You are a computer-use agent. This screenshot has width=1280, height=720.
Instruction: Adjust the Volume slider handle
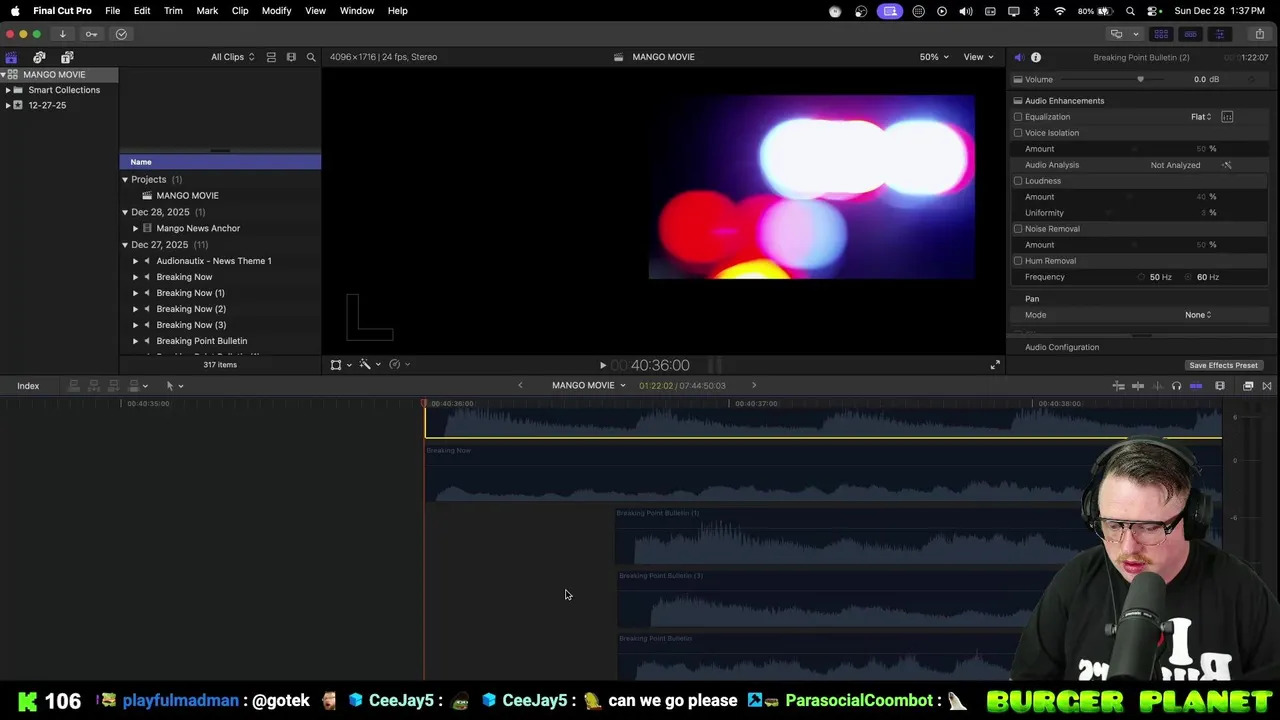1140,79
